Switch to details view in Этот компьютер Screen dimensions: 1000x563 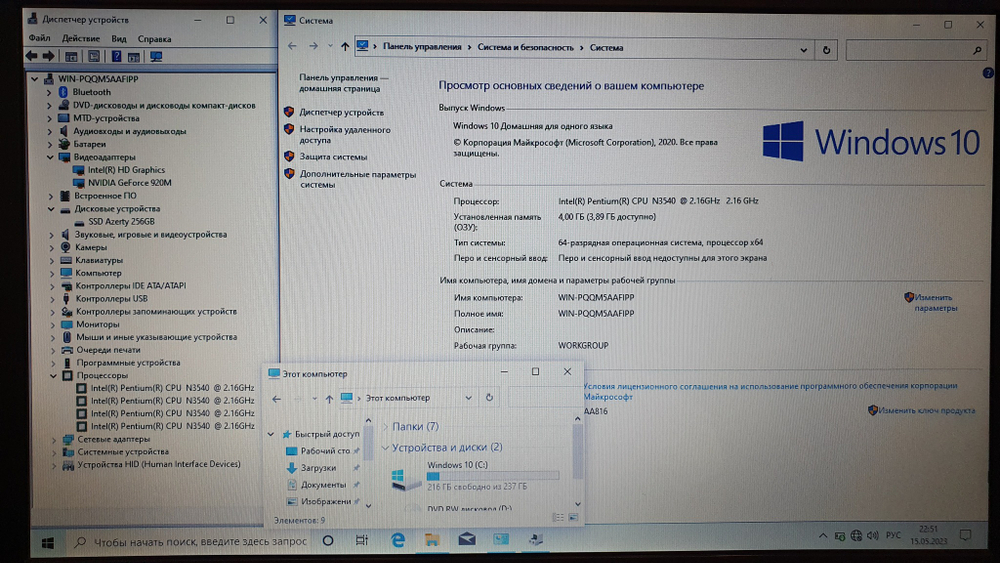[x=559, y=517]
